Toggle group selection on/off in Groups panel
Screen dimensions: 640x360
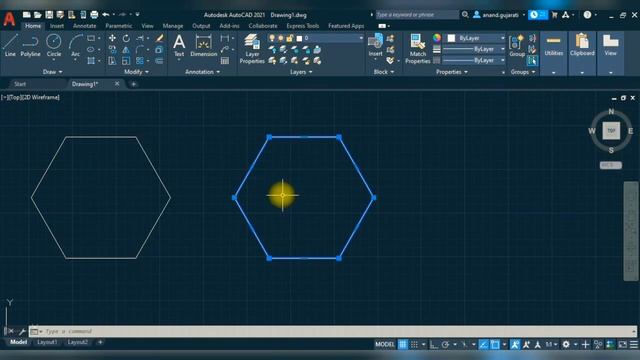(x=532, y=61)
